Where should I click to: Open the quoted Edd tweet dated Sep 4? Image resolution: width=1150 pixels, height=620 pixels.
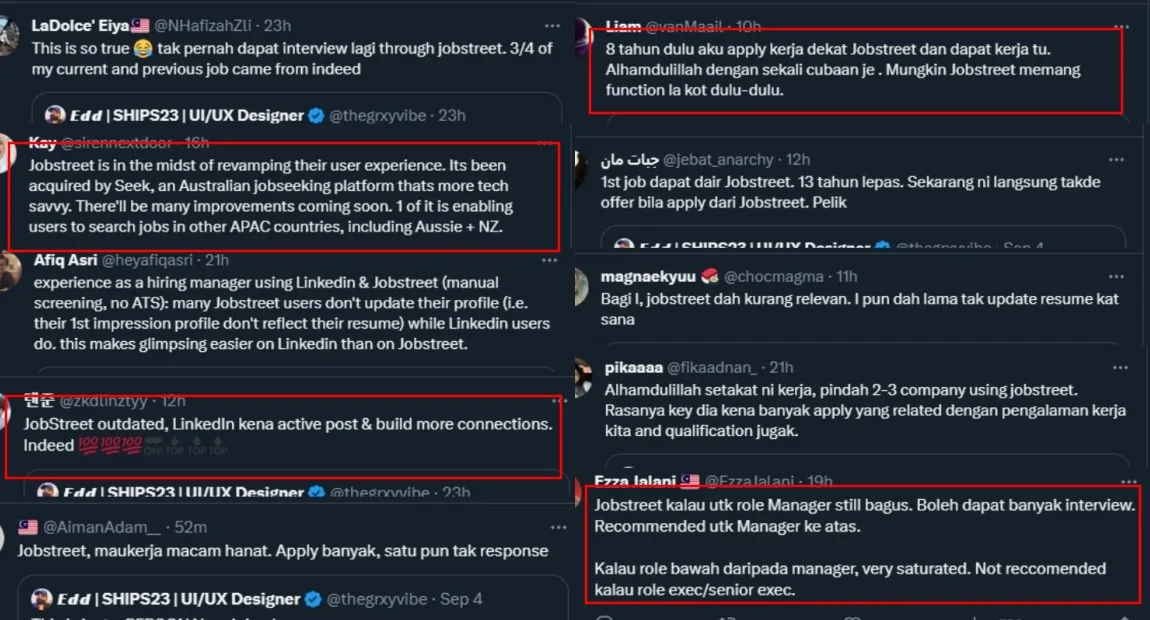[x=292, y=597]
